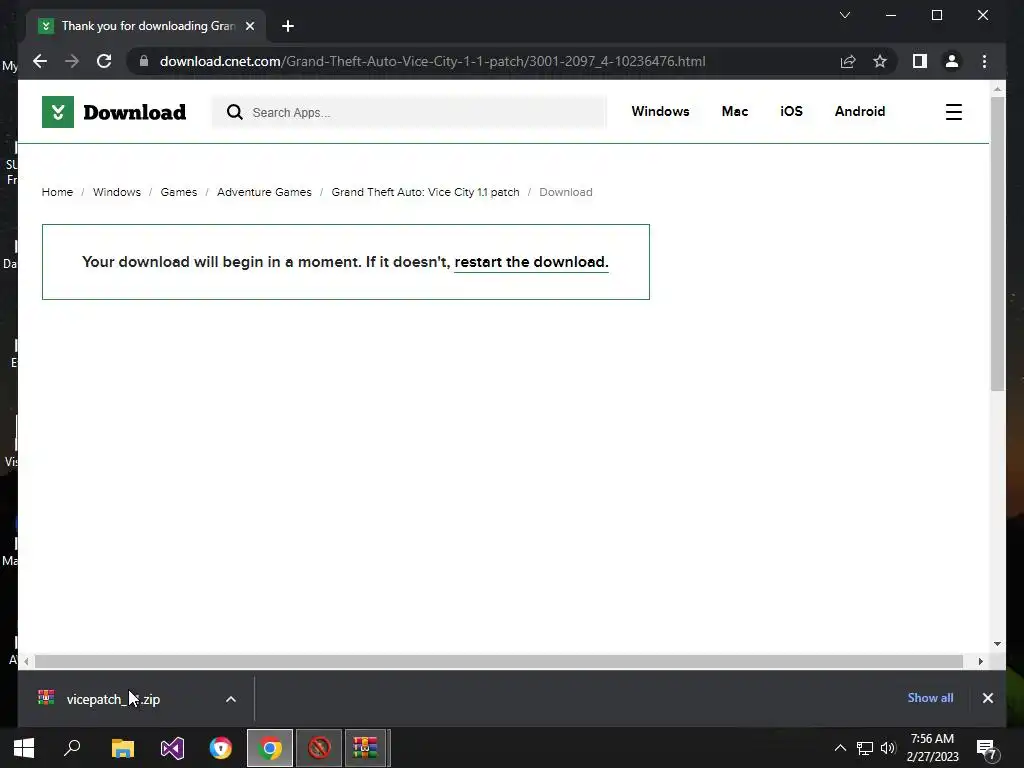Close the downloads bar
Viewport: 1024px width, 768px height.
click(987, 698)
